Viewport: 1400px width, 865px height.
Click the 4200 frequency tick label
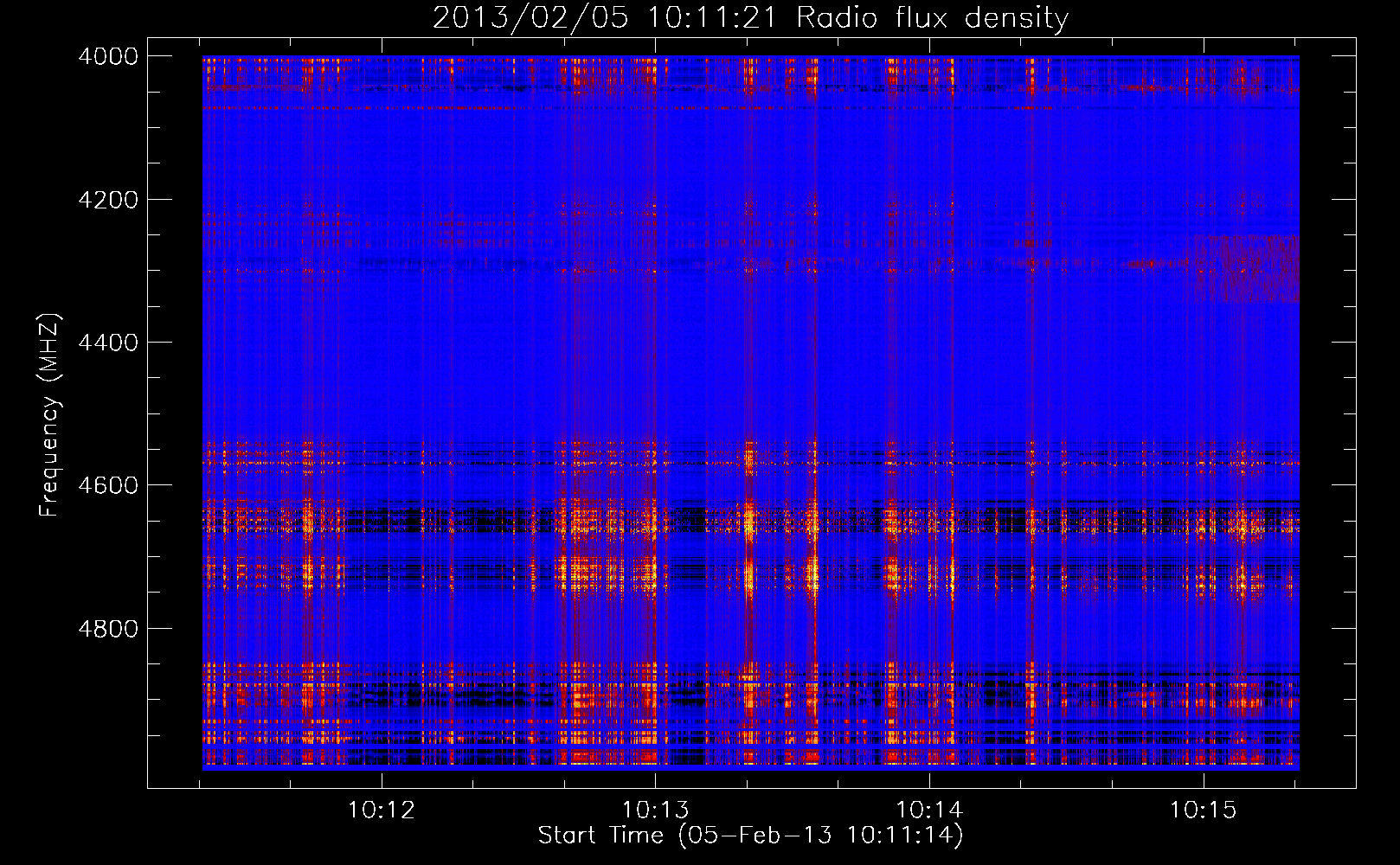pos(108,200)
